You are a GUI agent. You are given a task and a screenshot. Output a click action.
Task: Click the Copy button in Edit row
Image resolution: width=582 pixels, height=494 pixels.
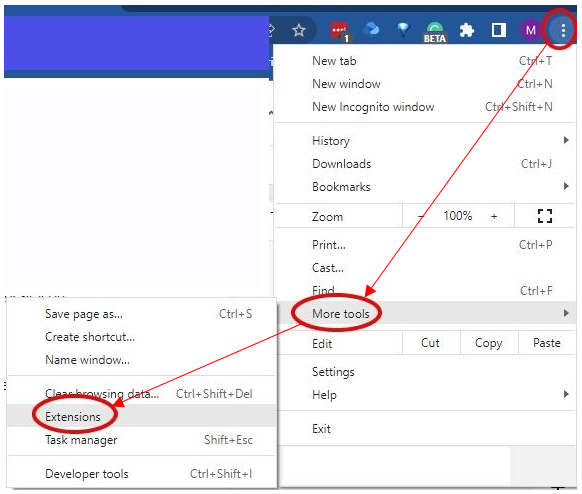click(488, 343)
